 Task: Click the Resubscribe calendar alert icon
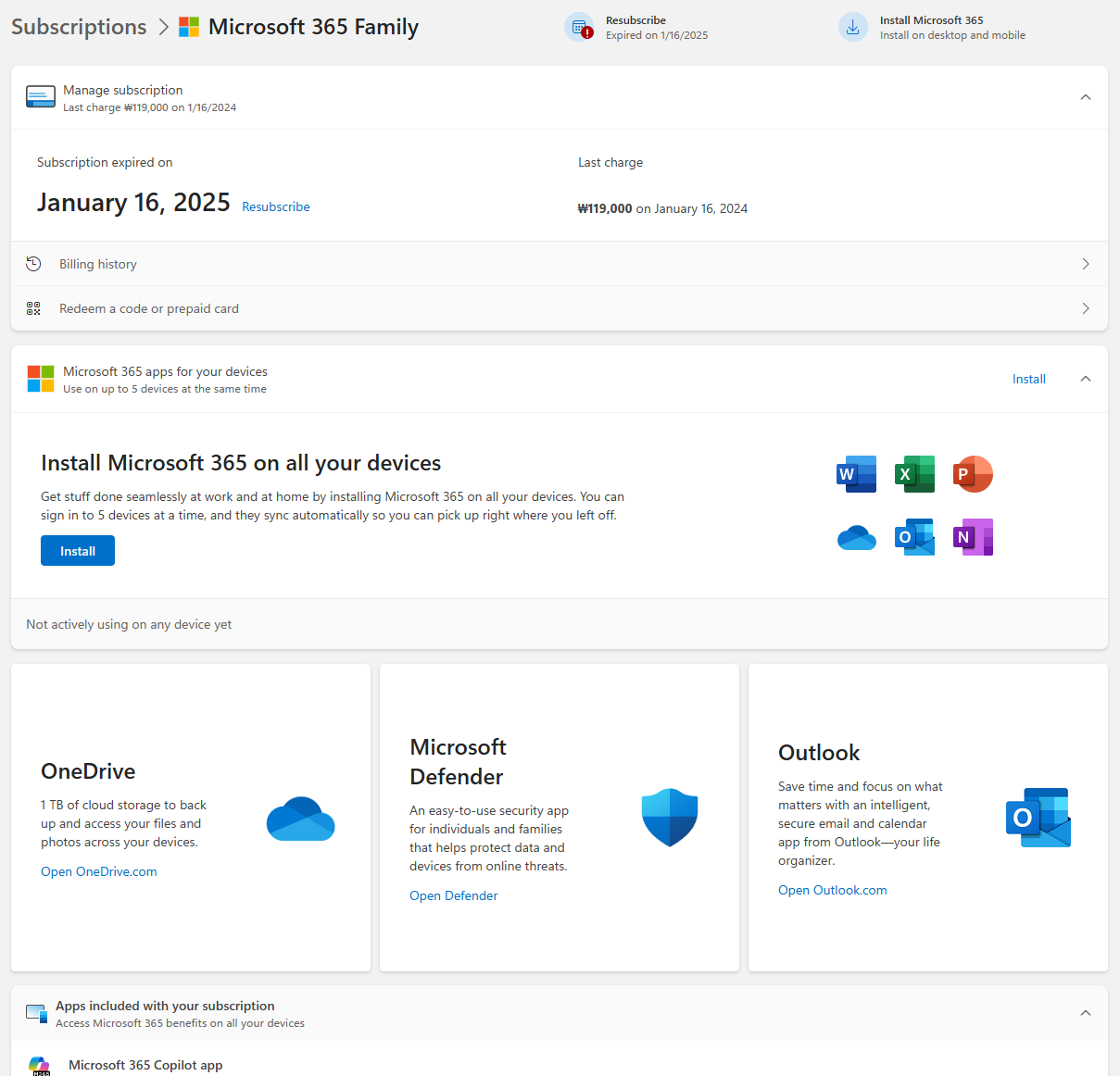580,27
